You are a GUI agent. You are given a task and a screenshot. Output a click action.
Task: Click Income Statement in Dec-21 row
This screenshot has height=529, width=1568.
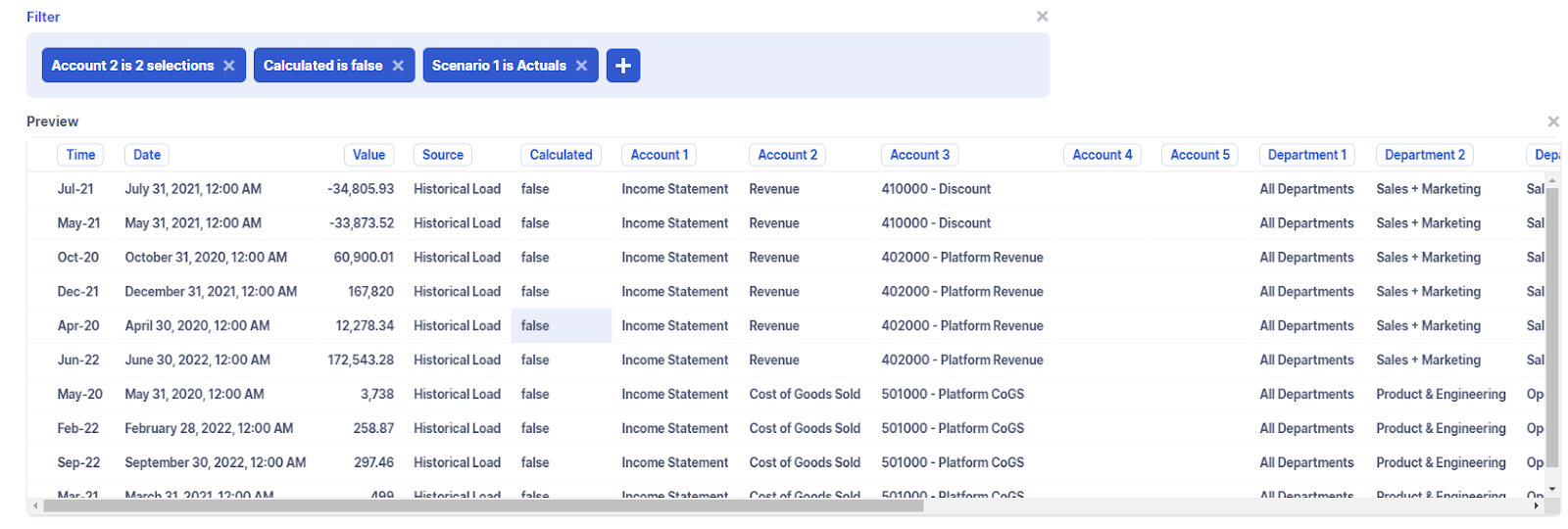[x=674, y=292]
